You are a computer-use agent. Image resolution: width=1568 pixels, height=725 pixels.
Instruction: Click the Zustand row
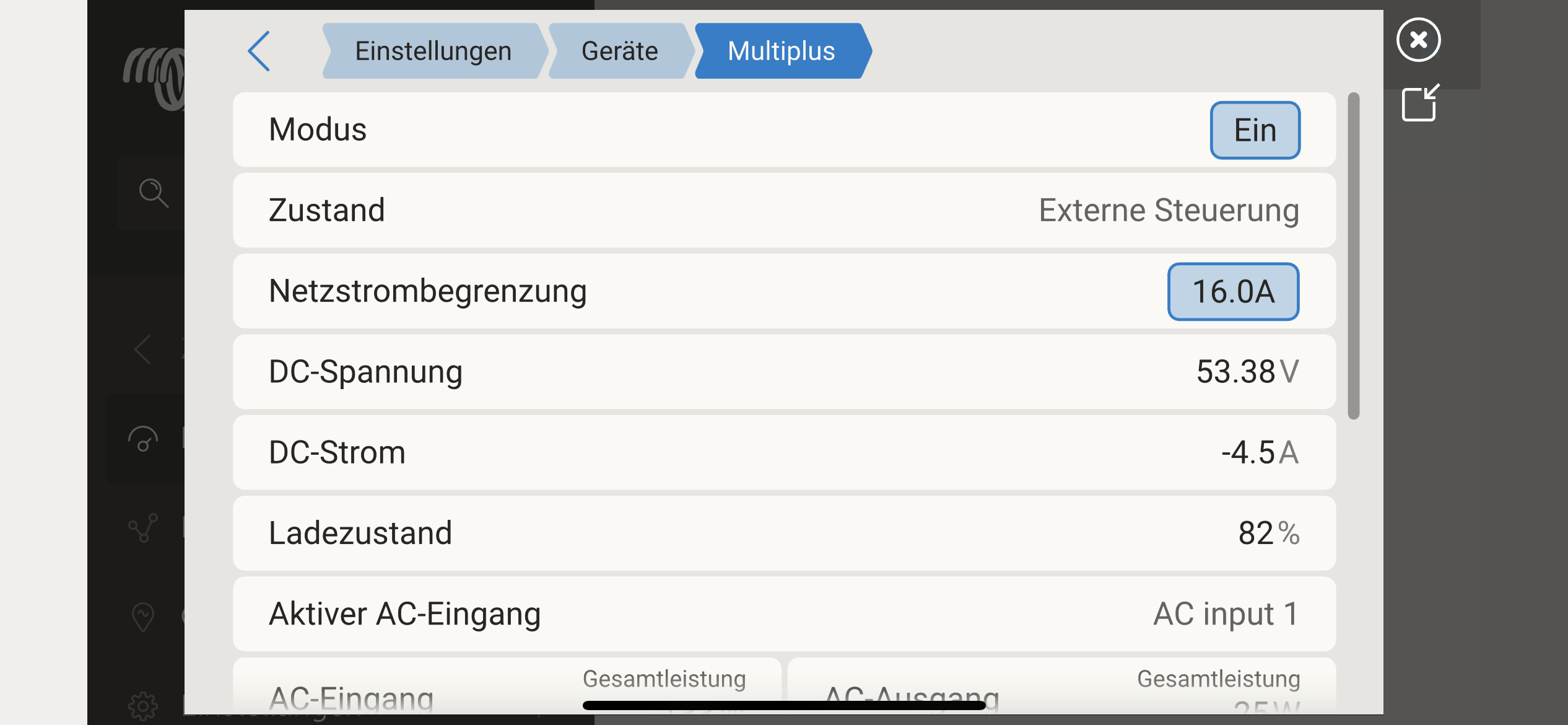(783, 211)
